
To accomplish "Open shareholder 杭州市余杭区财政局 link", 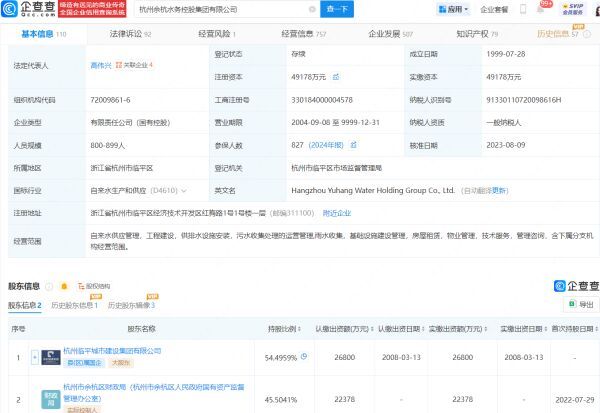I will point(153,393).
